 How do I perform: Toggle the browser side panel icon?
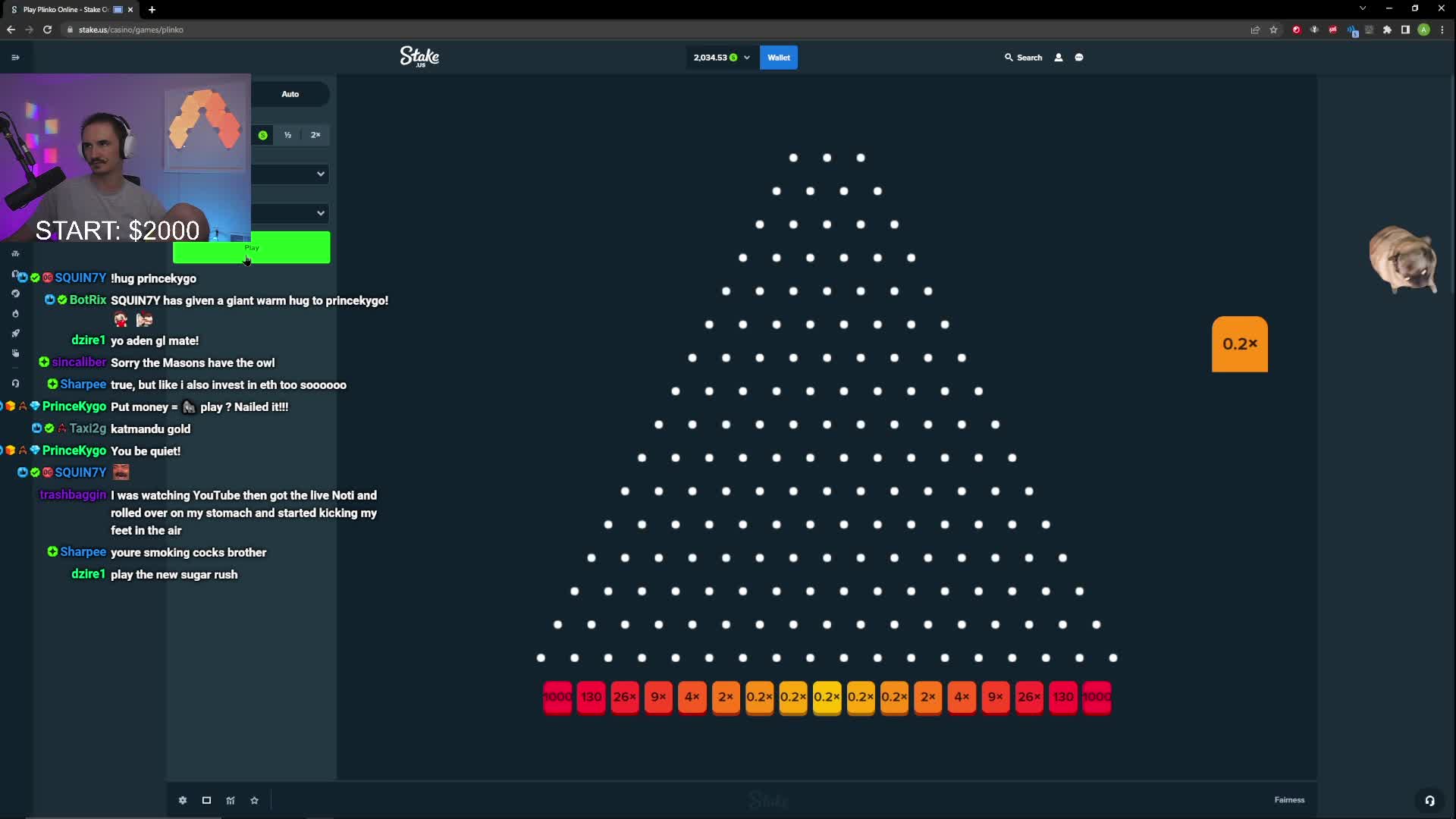click(1405, 30)
